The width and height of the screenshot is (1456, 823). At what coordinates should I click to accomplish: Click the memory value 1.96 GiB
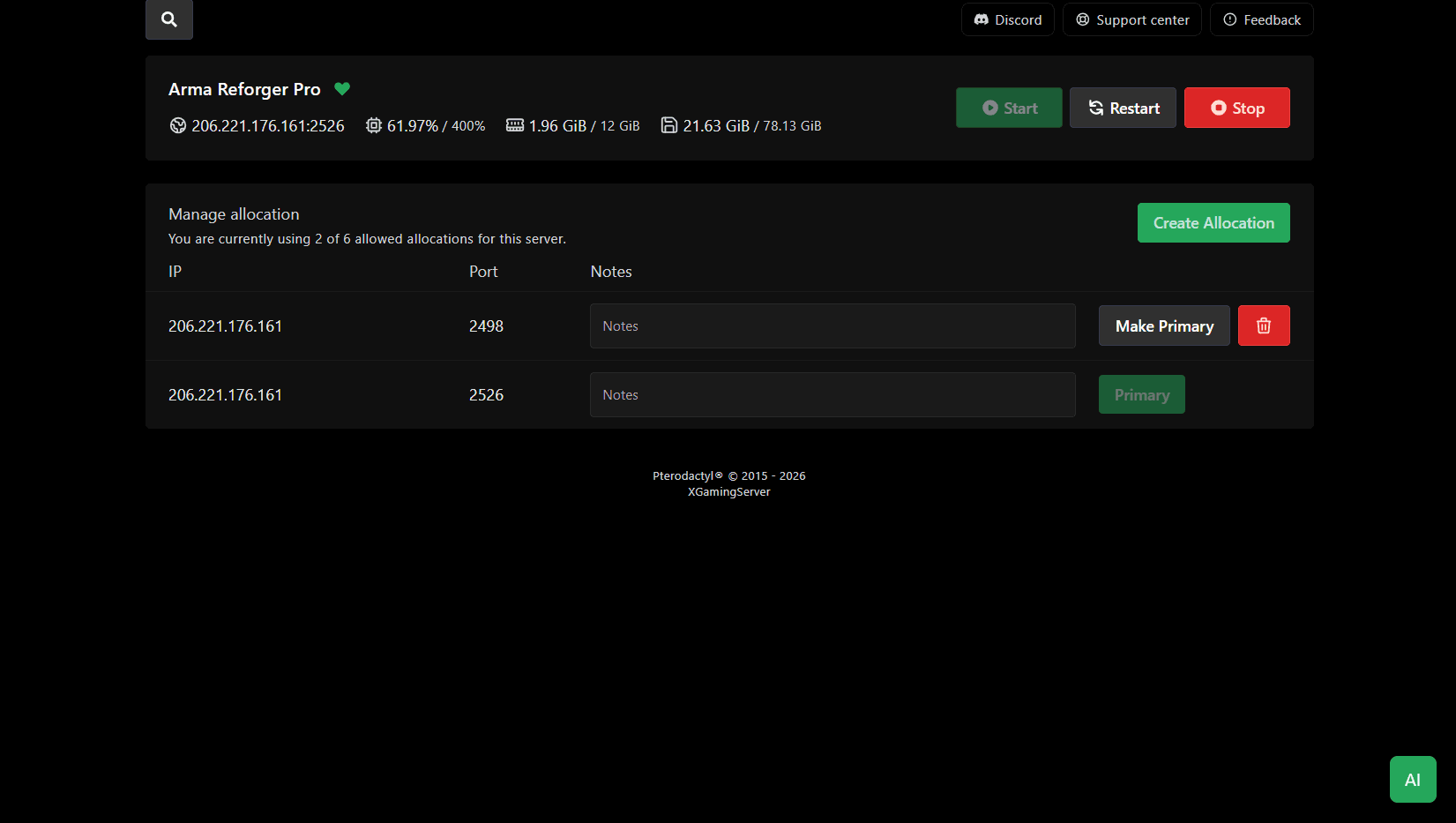[557, 126]
